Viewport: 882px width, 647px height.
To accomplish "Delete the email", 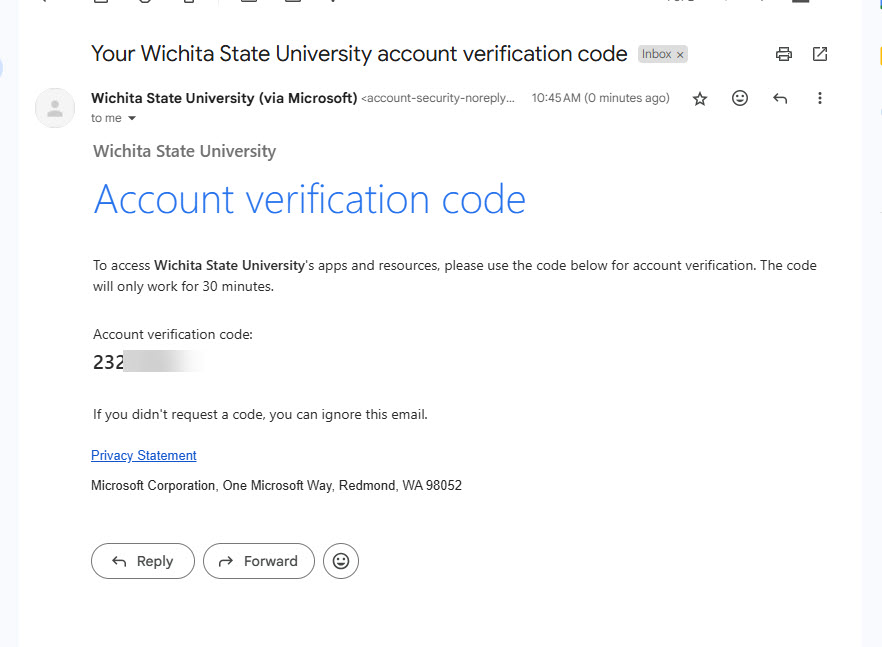I will pos(190,3).
